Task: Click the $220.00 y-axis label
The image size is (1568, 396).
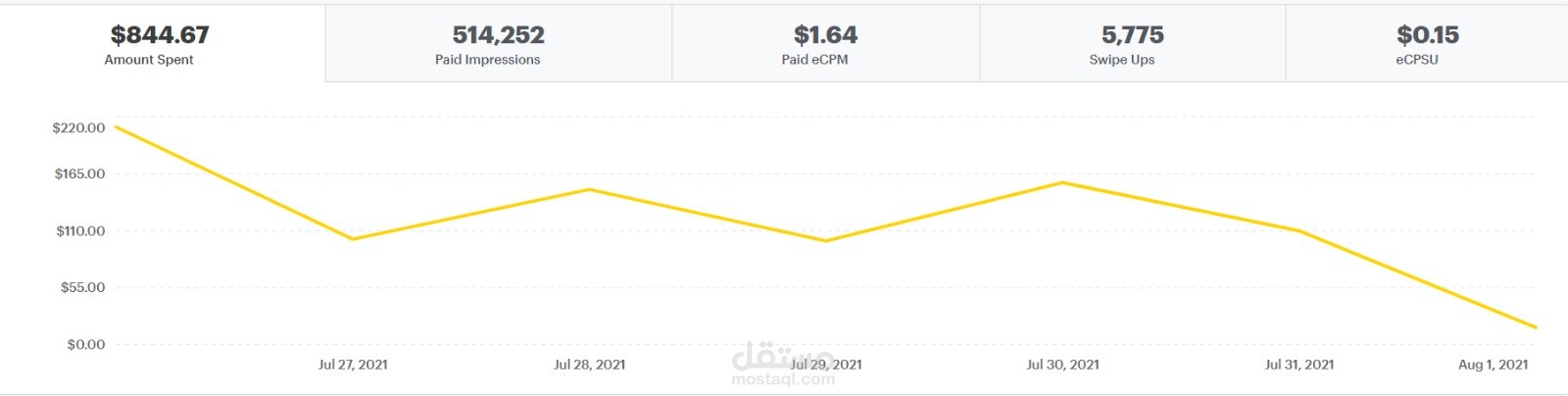Action: pyautogui.click(x=79, y=127)
